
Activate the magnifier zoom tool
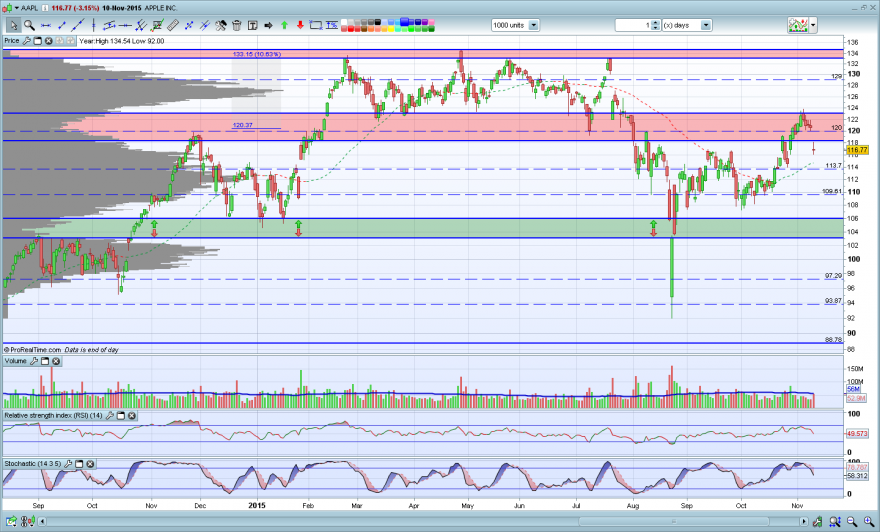[29, 25]
